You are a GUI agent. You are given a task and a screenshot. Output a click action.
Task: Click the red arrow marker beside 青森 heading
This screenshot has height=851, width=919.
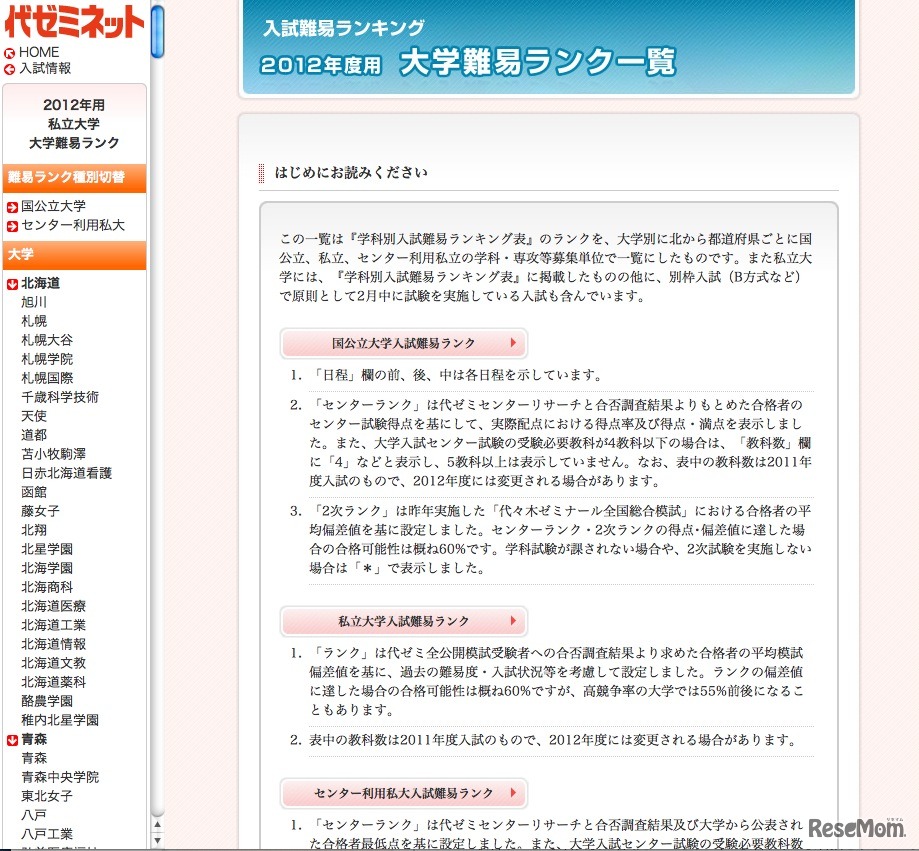point(13,738)
